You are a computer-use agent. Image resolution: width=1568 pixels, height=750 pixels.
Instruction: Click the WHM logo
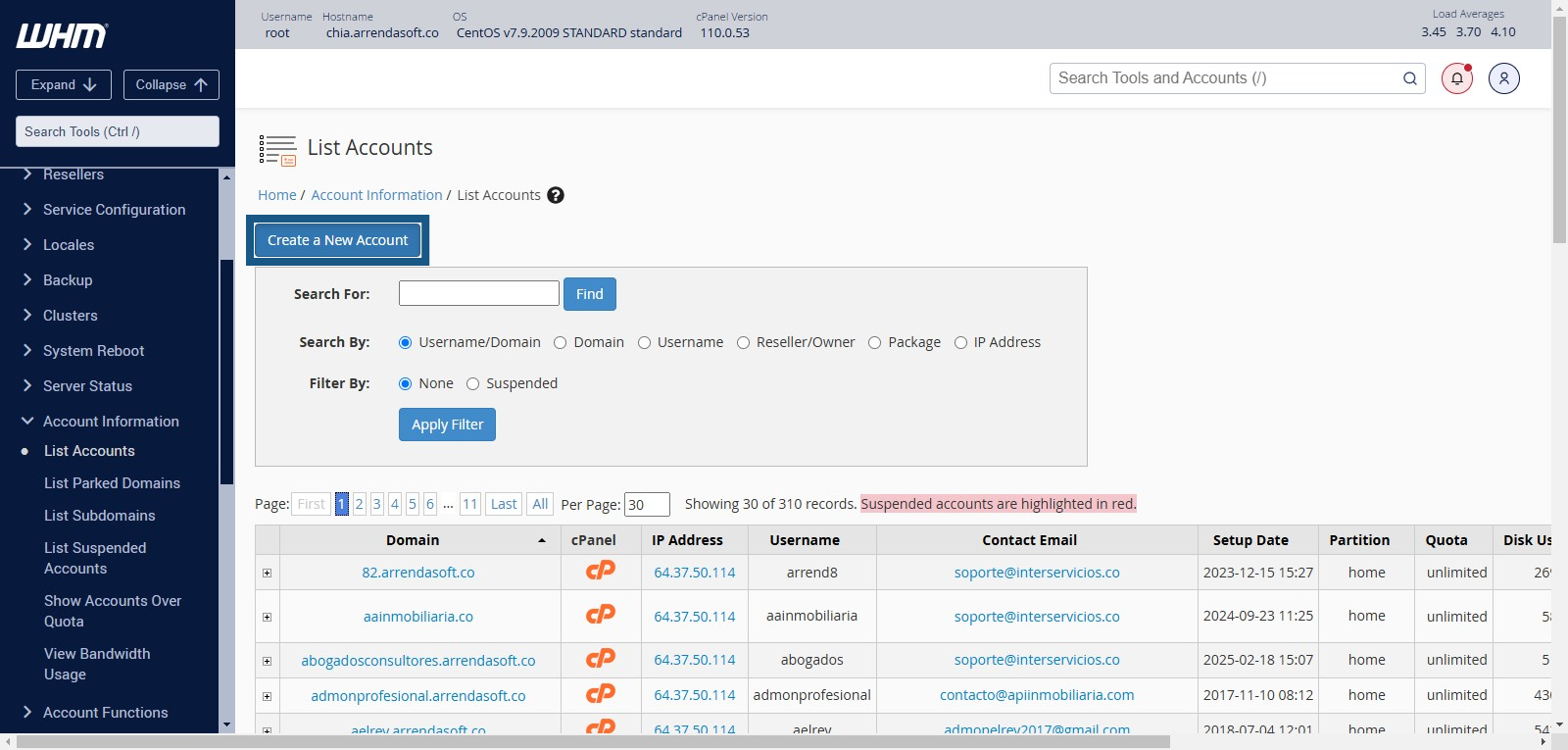click(62, 36)
